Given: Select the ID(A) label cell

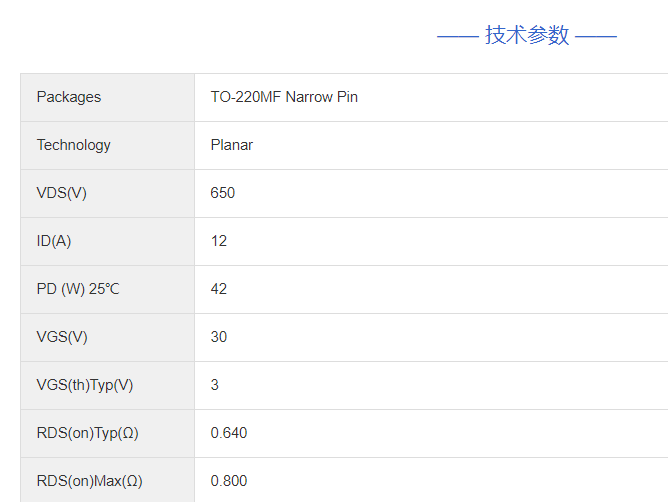Looking at the screenshot, I should pos(108,242).
